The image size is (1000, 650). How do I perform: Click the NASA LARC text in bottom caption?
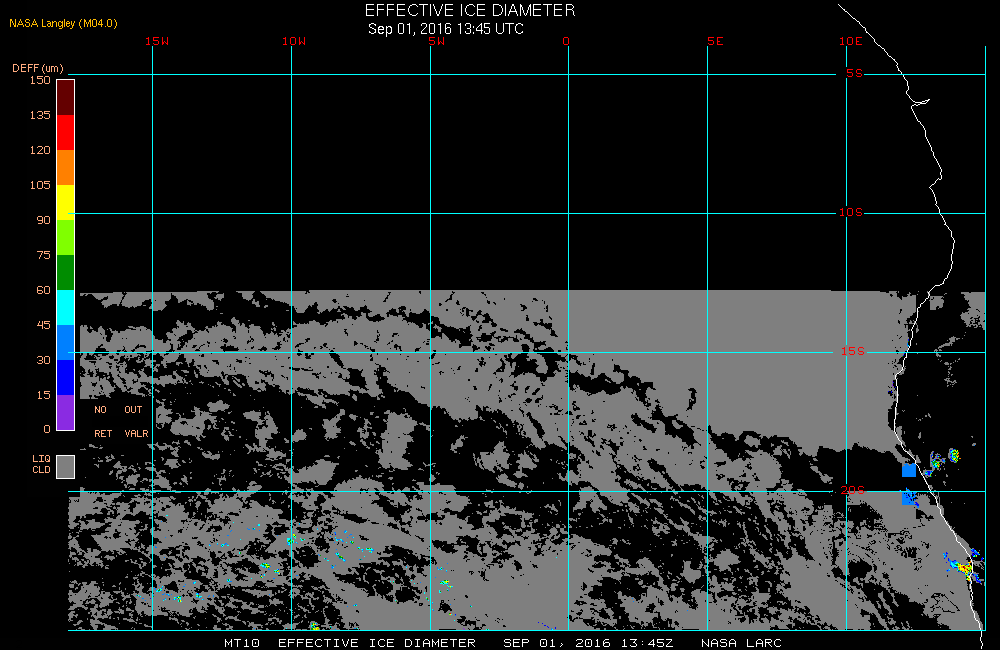[741, 643]
